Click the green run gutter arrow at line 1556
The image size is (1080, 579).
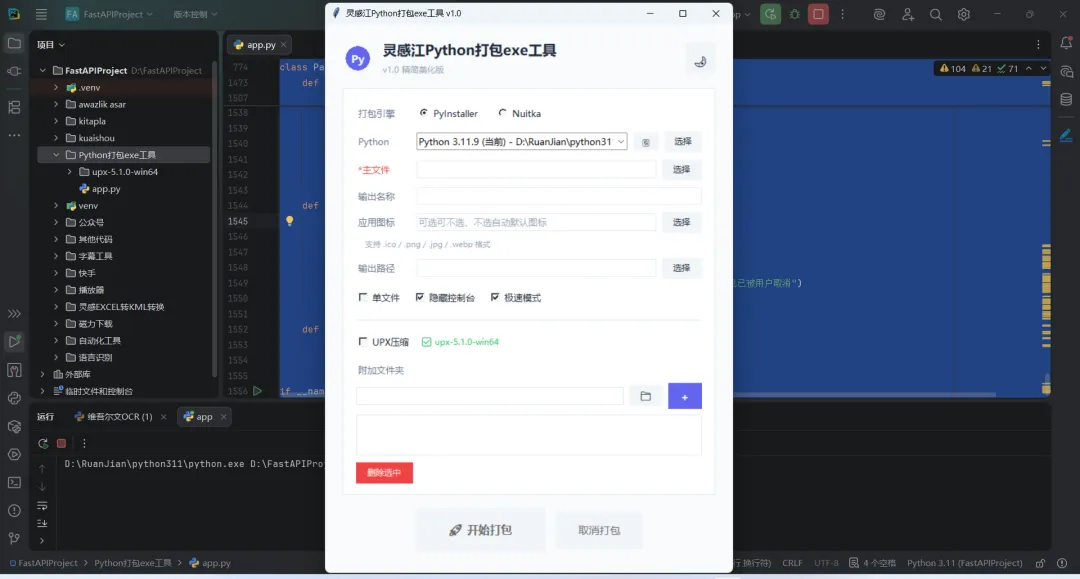pos(257,391)
